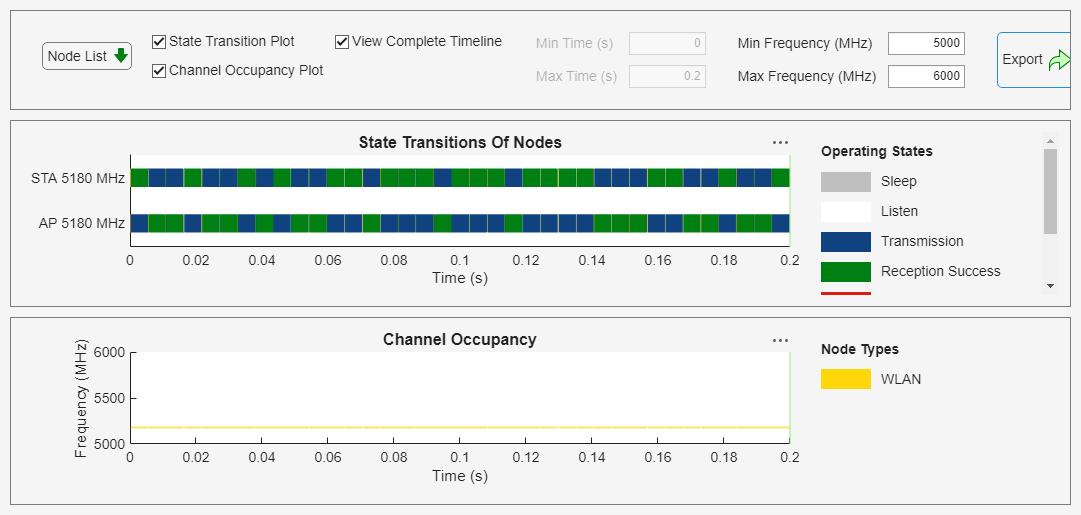1081x515 pixels.
Task: Open the Node List dropdown
Action: (87, 56)
